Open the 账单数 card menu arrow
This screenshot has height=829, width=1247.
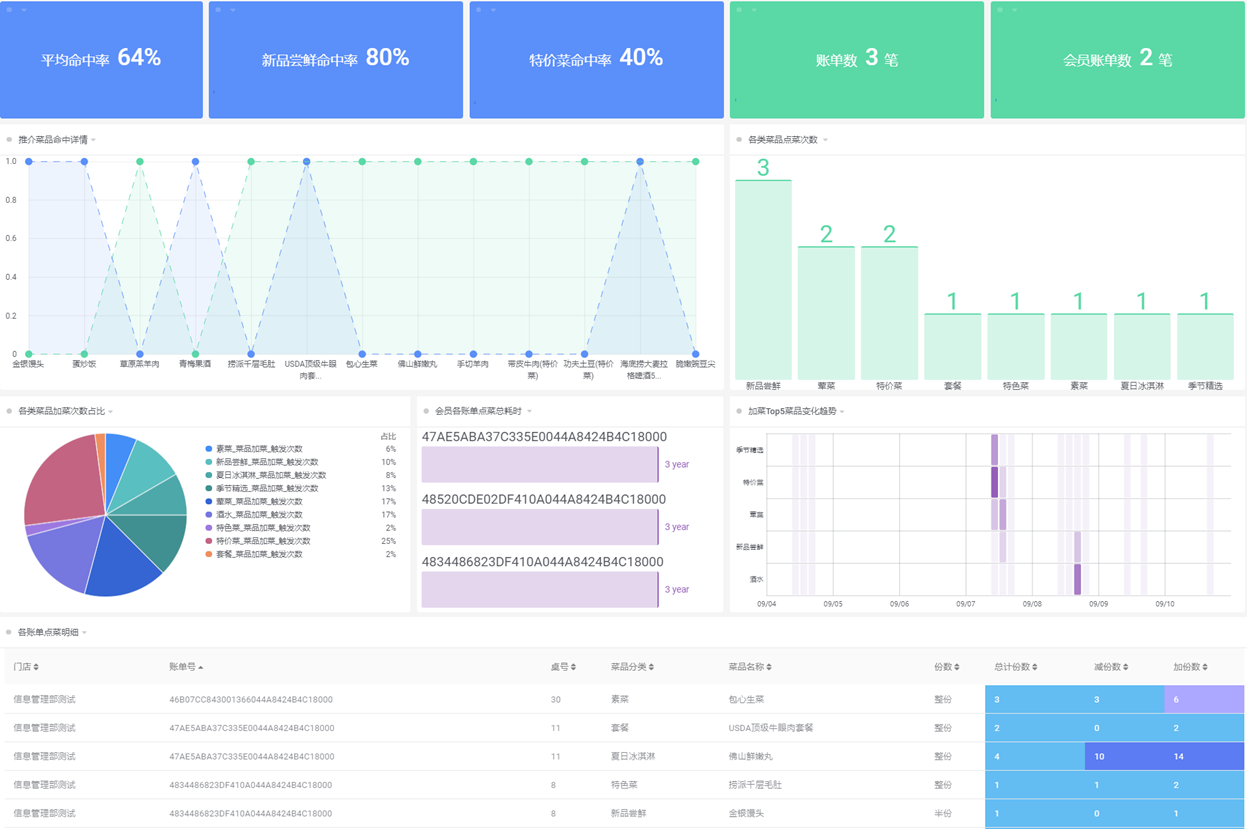click(753, 10)
